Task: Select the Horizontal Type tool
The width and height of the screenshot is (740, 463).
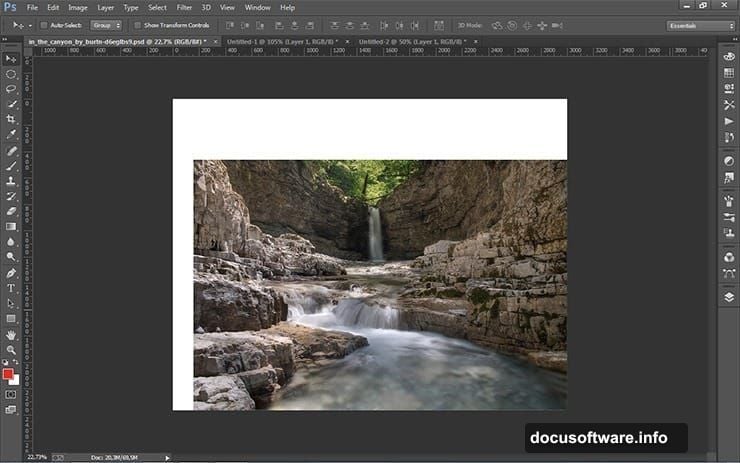Action: pyautogui.click(x=11, y=287)
